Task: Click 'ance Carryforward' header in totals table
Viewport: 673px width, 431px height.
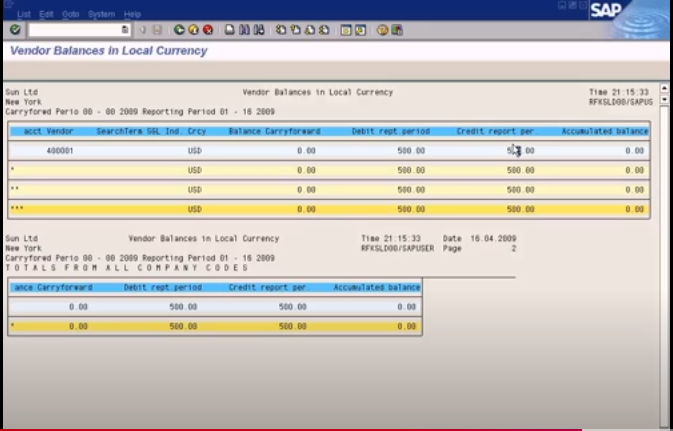Action: 54,287
